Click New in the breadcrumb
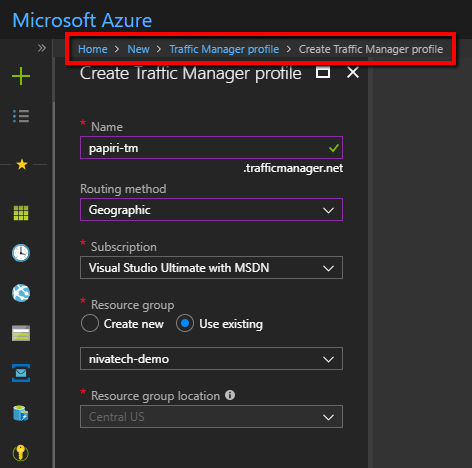Screen dimensions: 472x468 tap(138, 49)
